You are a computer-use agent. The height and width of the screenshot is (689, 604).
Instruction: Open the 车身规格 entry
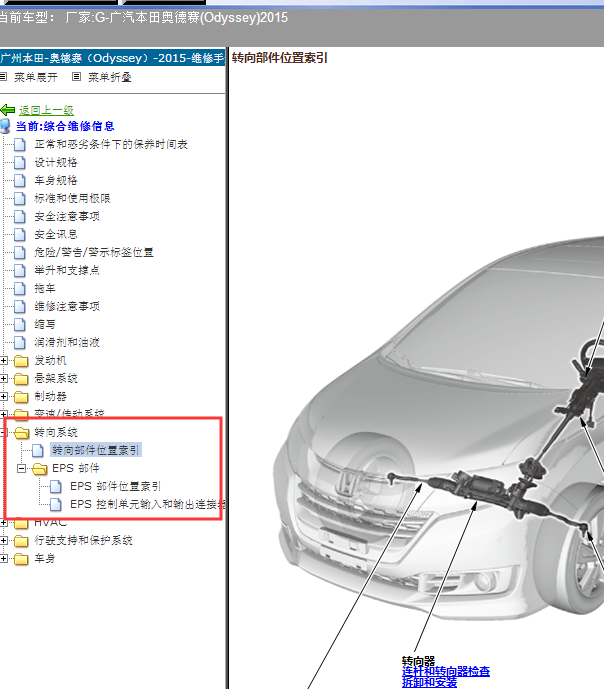pyautogui.click(x=56, y=180)
